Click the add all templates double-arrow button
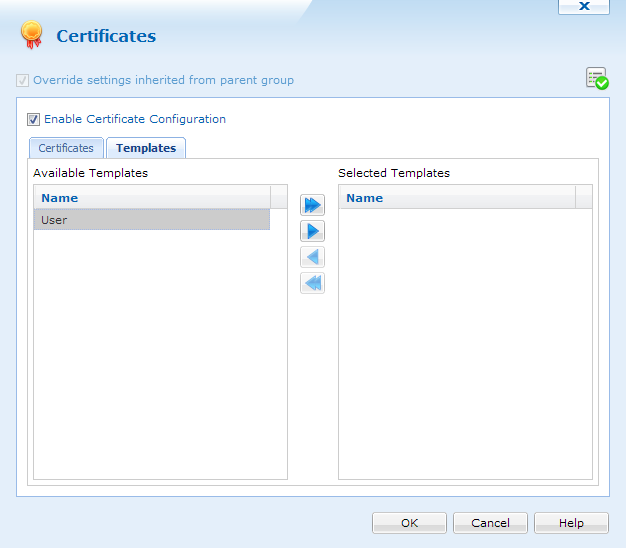The width and height of the screenshot is (626, 548). tap(312, 205)
